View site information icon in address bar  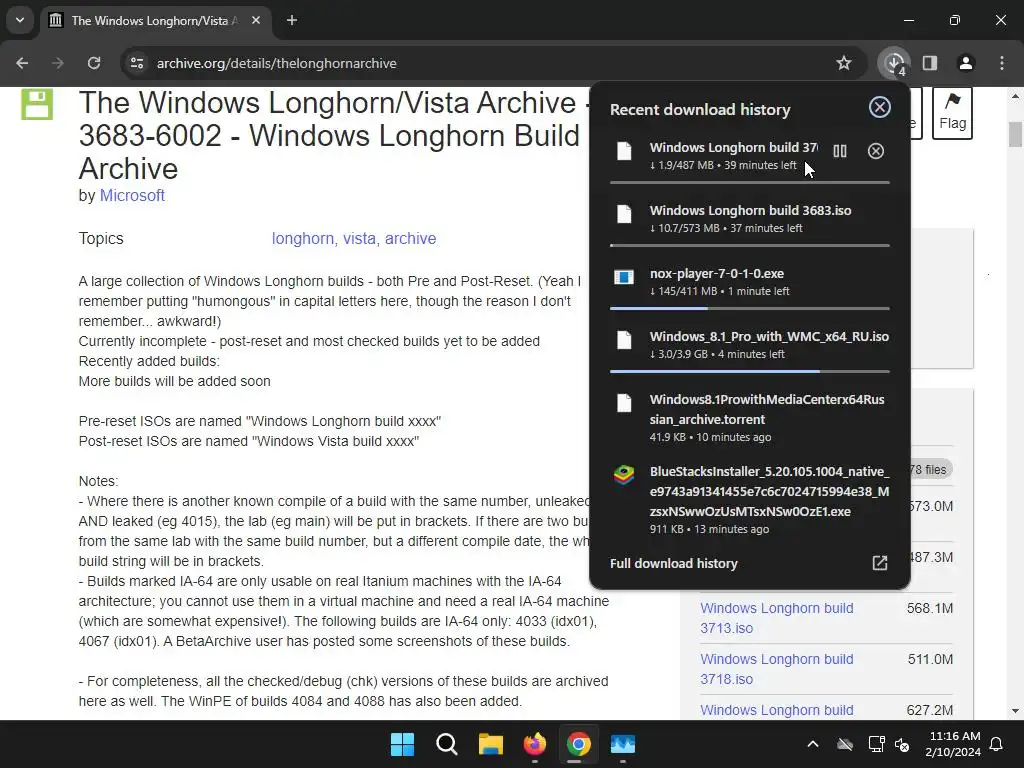pyautogui.click(x=137, y=63)
